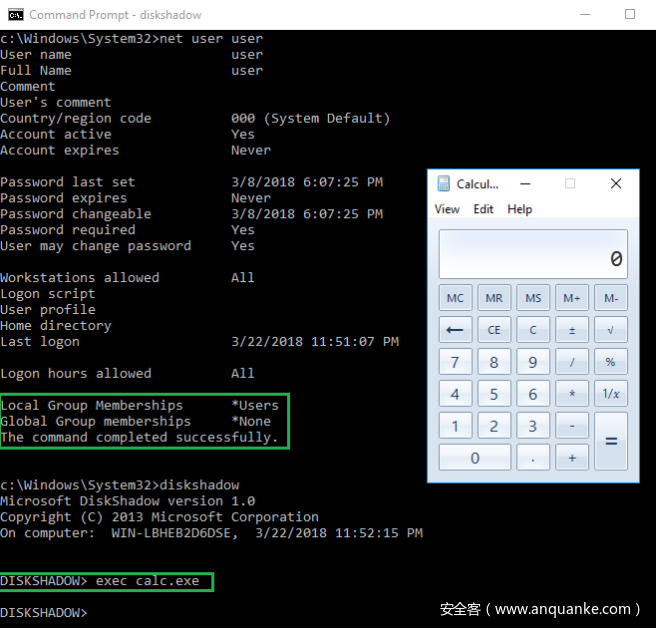This screenshot has width=656, height=628.
Task: Click 'Password expires' Never value
Action: point(251,198)
